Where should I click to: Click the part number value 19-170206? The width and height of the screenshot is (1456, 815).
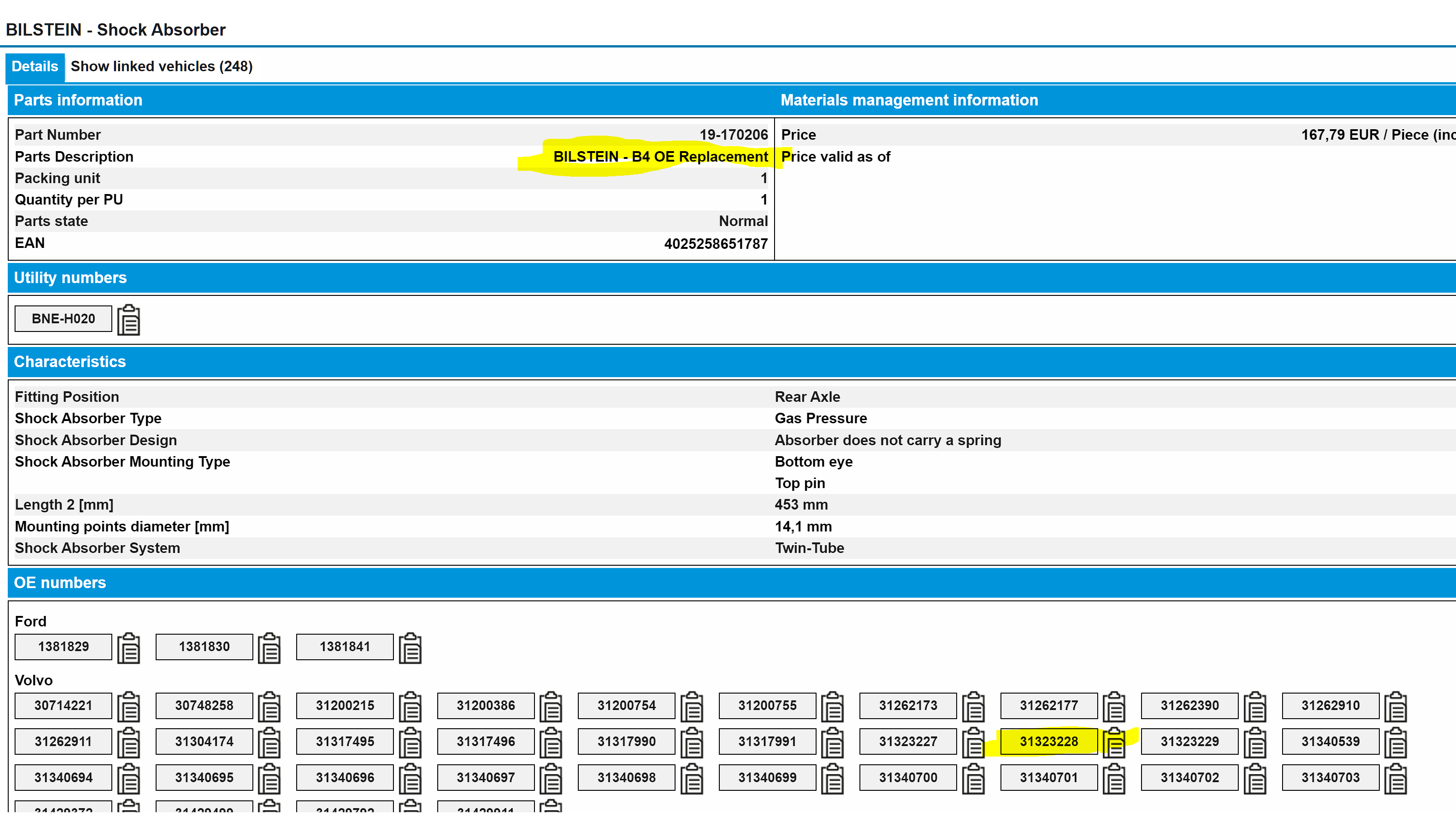[x=733, y=135]
